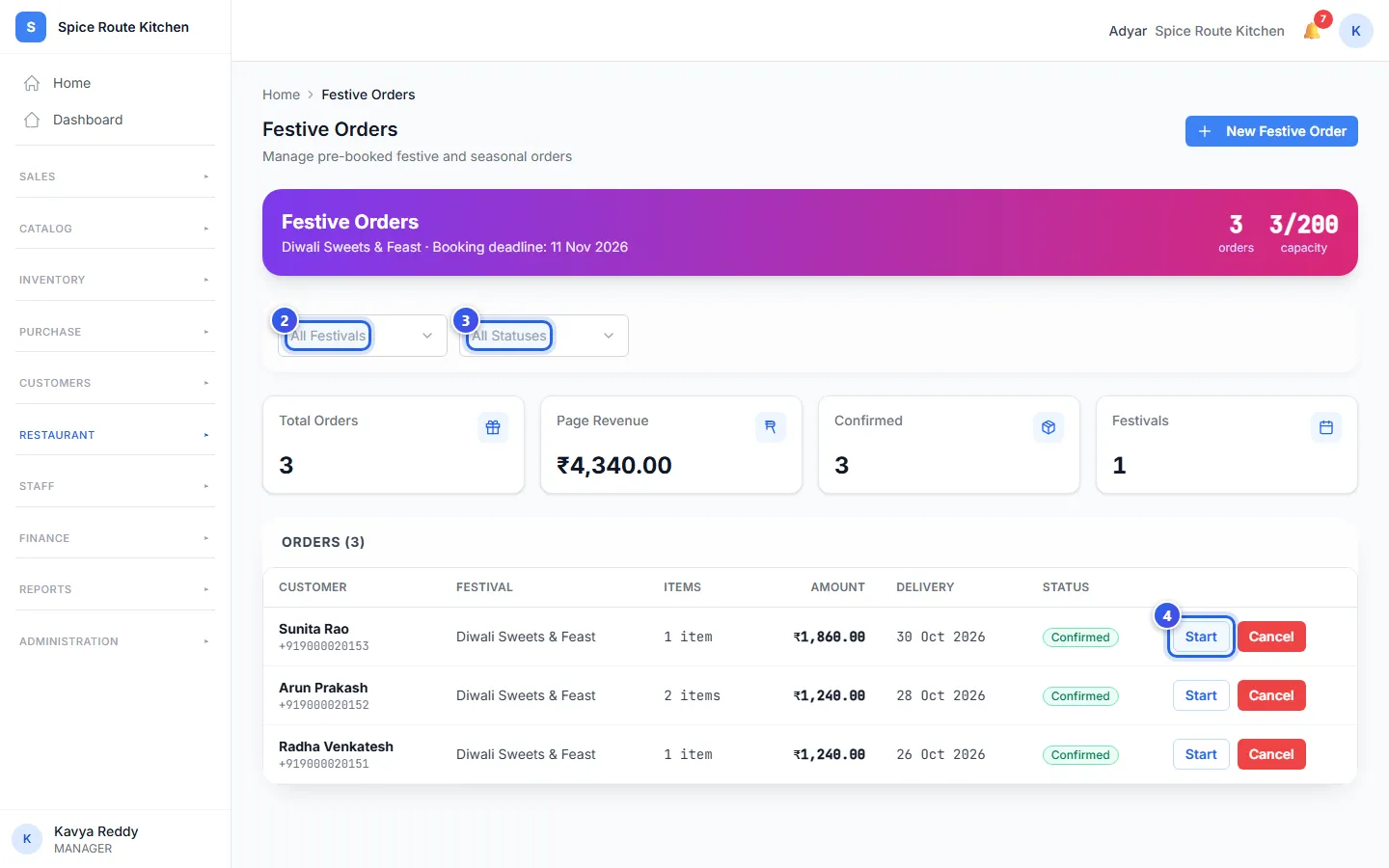1389x868 pixels.
Task: Click the Home breadcrumb link
Action: [281, 95]
